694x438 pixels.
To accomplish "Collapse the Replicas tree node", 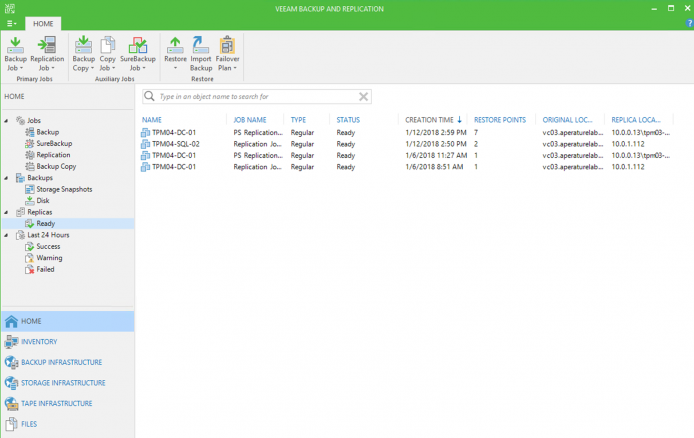I will click(6, 212).
